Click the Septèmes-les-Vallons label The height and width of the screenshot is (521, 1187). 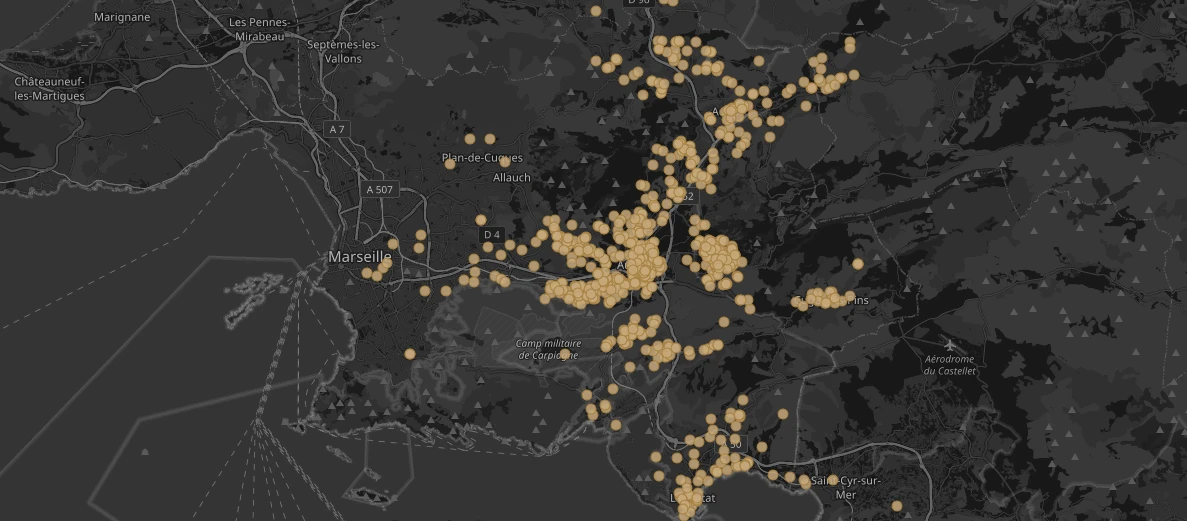pyautogui.click(x=344, y=51)
